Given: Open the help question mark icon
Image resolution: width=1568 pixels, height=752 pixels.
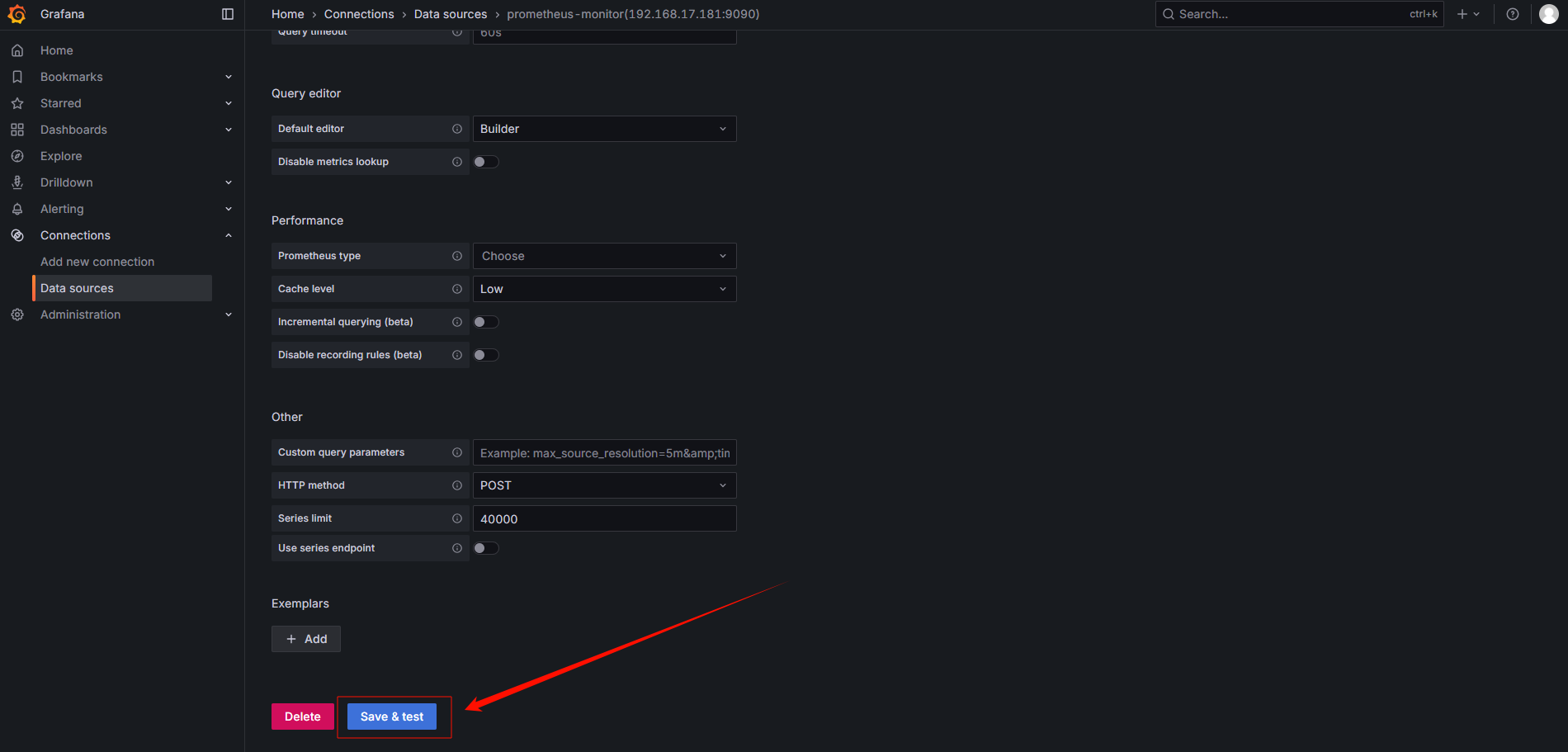Looking at the screenshot, I should tap(1513, 14).
